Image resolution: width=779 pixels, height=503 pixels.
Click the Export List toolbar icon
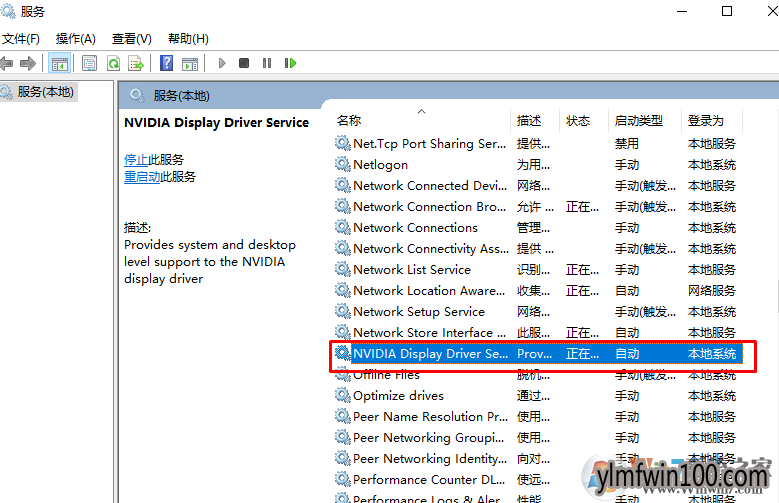pyautogui.click(x=136, y=63)
